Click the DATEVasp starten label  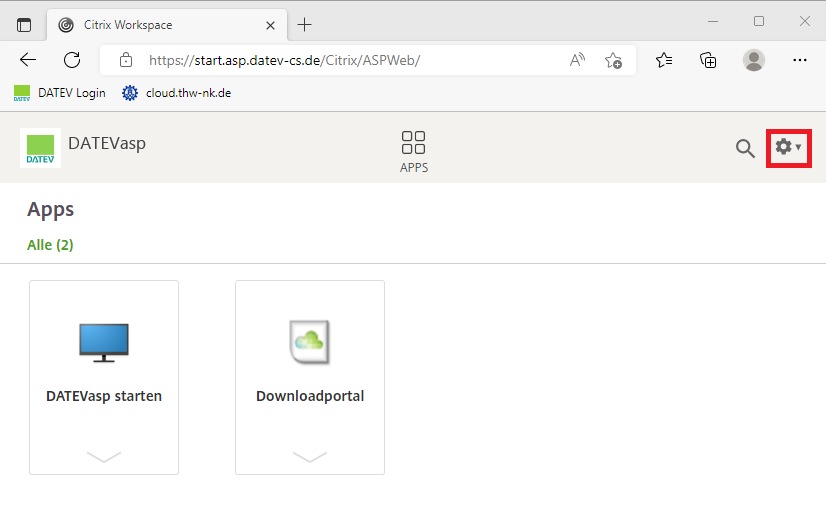coord(104,396)
